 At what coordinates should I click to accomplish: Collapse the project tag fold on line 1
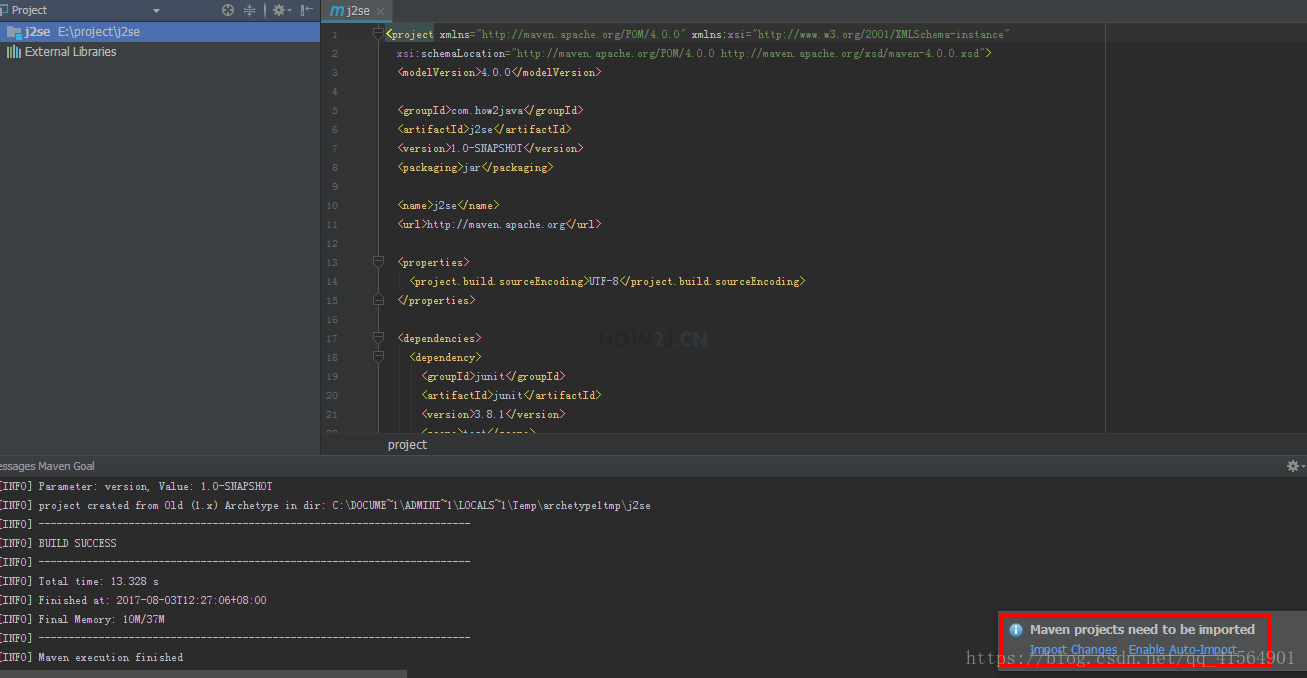click(x=378, y=34)
